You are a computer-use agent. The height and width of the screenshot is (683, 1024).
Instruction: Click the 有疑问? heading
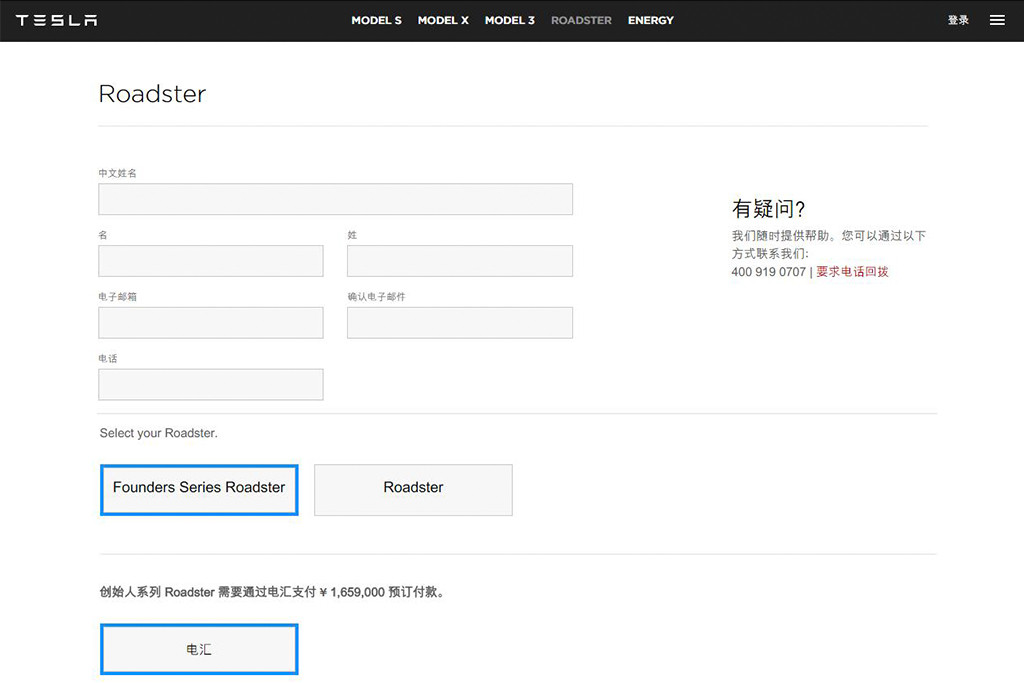pyautogui.click(x=768, y=209)
